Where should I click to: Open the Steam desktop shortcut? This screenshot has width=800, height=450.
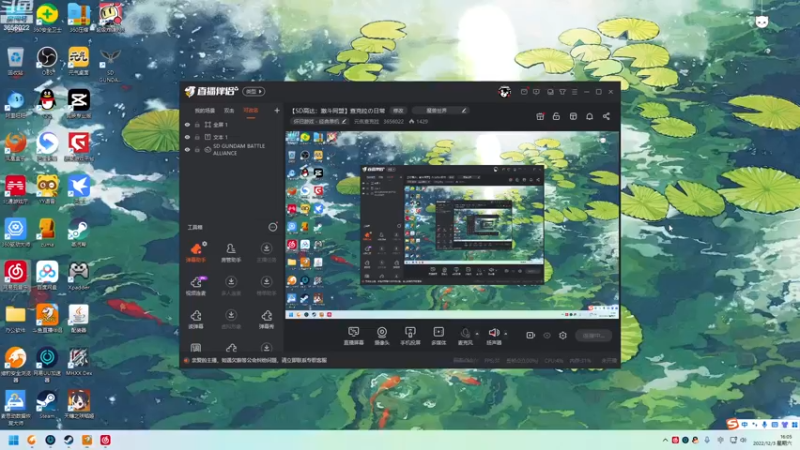tap(47, 406)
